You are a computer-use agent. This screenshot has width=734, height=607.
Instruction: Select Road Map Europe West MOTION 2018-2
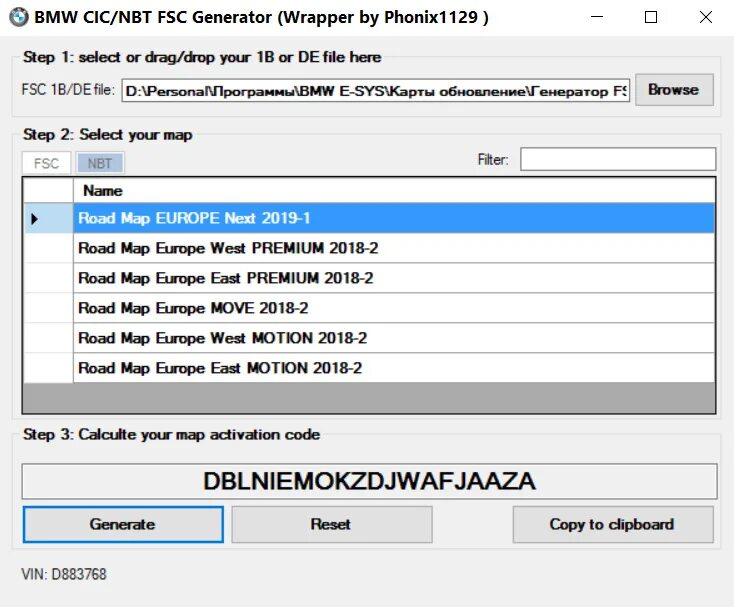coord(394,338)
